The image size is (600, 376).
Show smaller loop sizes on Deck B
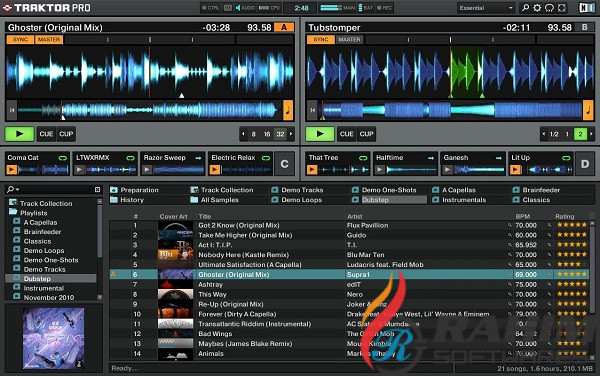(544, 134)
